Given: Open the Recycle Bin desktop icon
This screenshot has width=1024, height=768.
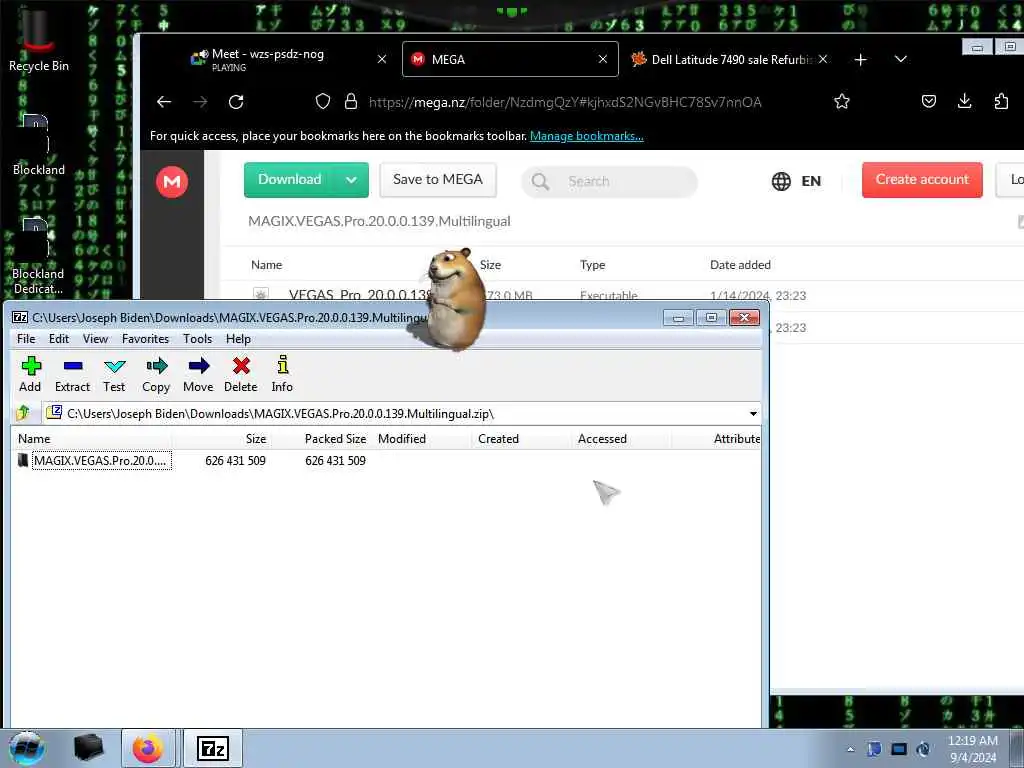Looking at the screenshot, I should (x=39, y=40).
